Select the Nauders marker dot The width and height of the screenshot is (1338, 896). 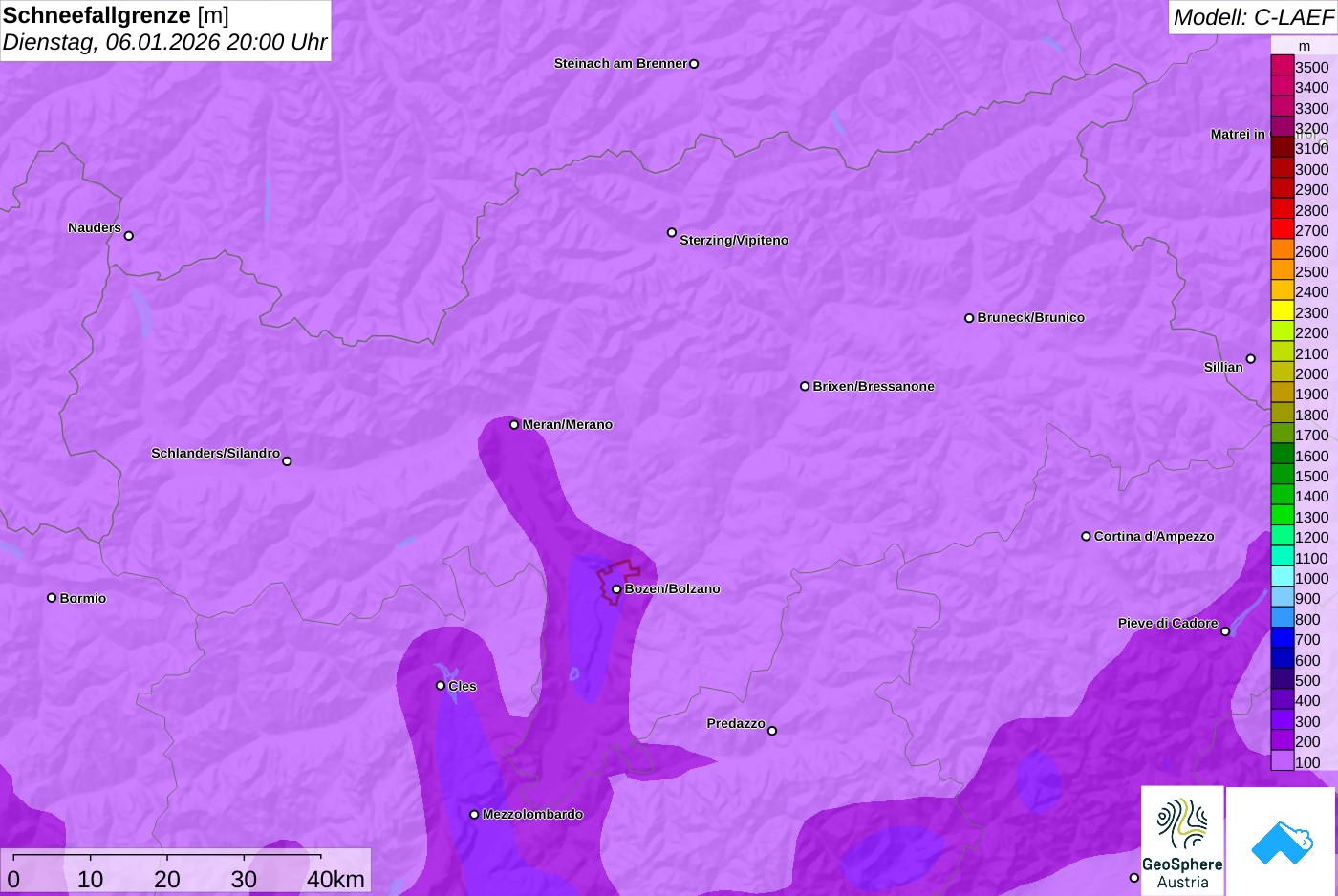(129, 236)
